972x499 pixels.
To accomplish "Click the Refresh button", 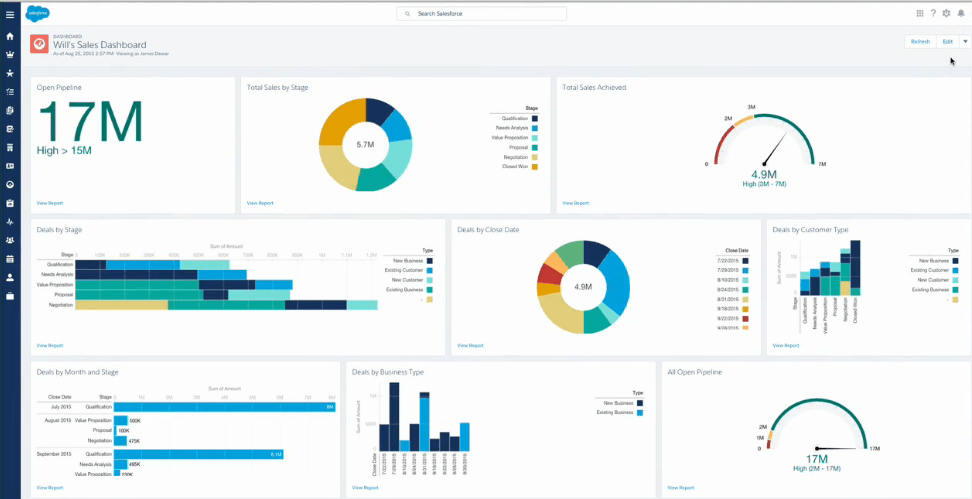I will [920, 42].
